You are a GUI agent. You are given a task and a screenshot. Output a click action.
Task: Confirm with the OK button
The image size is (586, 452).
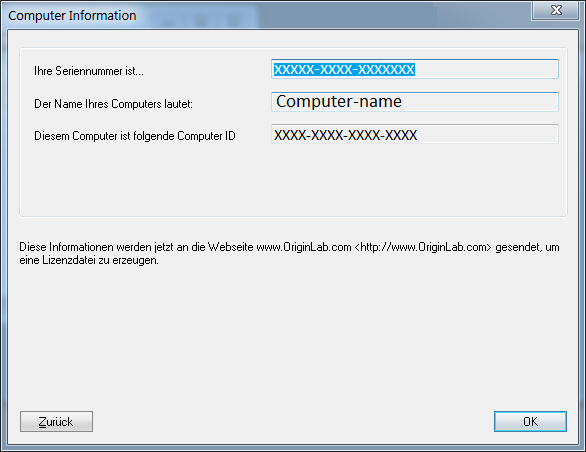tap(530, 421)
